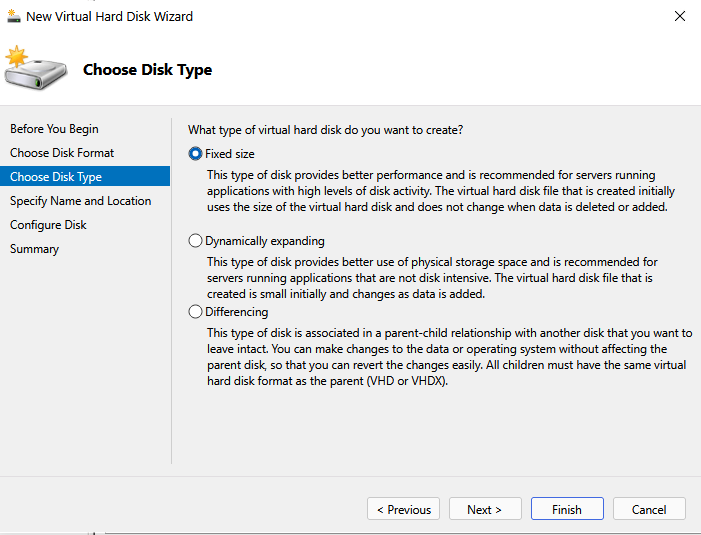This screenshot has width=701, height=535.
Task: Click the wizard title bar disk icon
Action: point(14,17)
